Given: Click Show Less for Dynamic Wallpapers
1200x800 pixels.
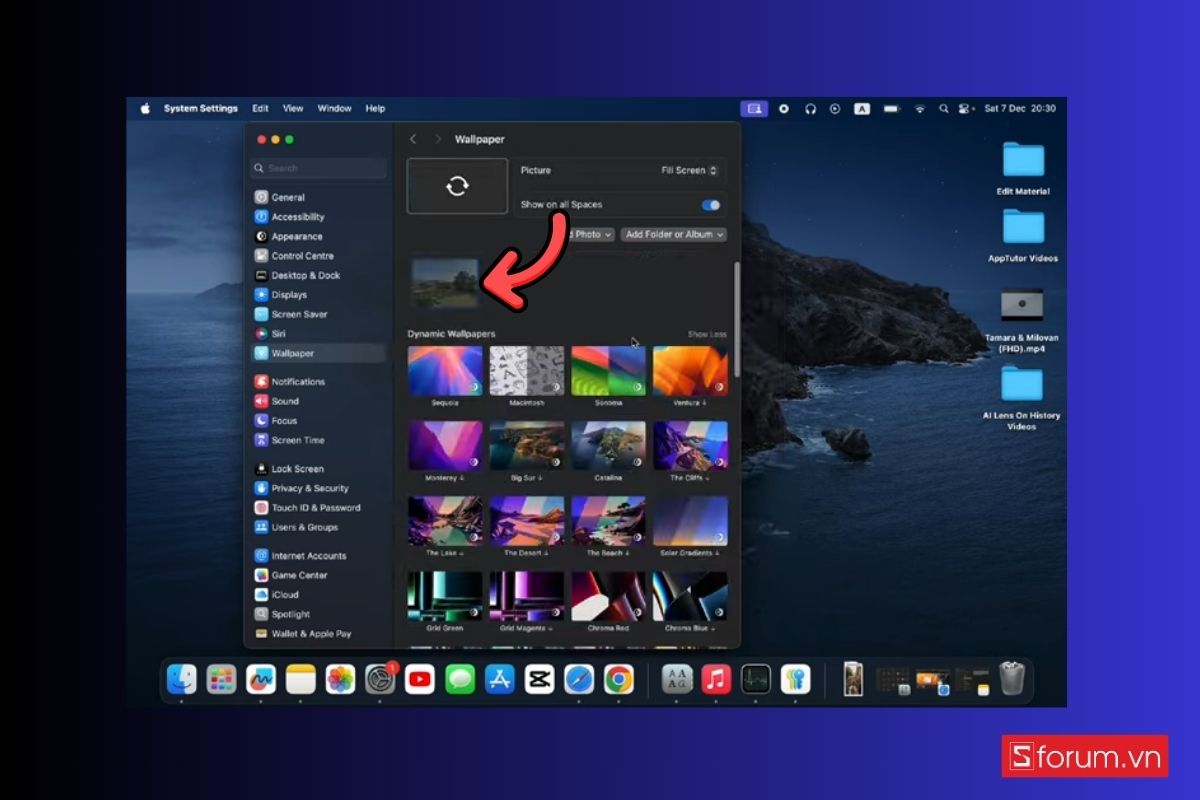Looking at the screenshot, I should click(707, 334).
